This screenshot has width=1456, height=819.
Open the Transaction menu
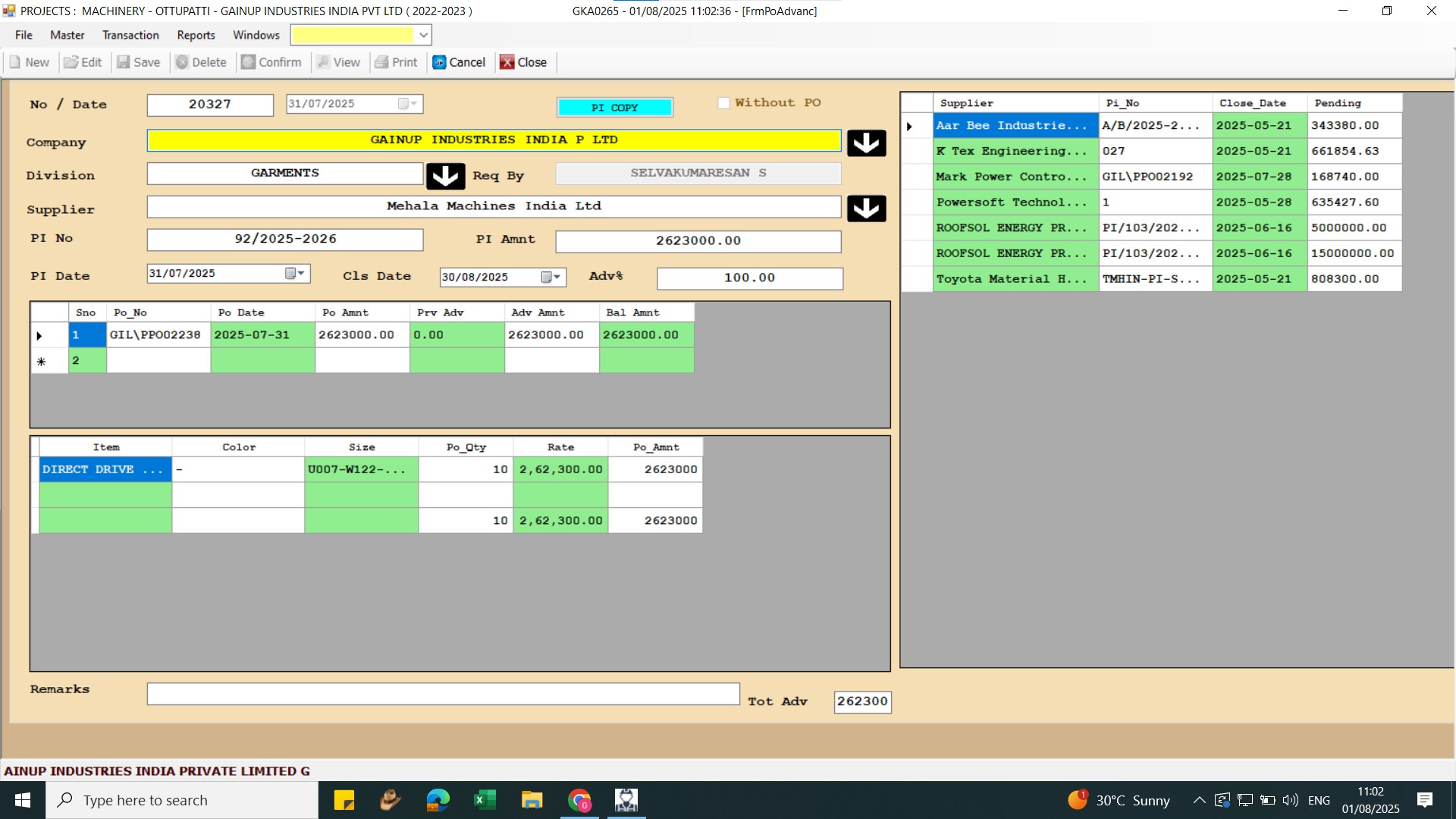tap(130, 35)
